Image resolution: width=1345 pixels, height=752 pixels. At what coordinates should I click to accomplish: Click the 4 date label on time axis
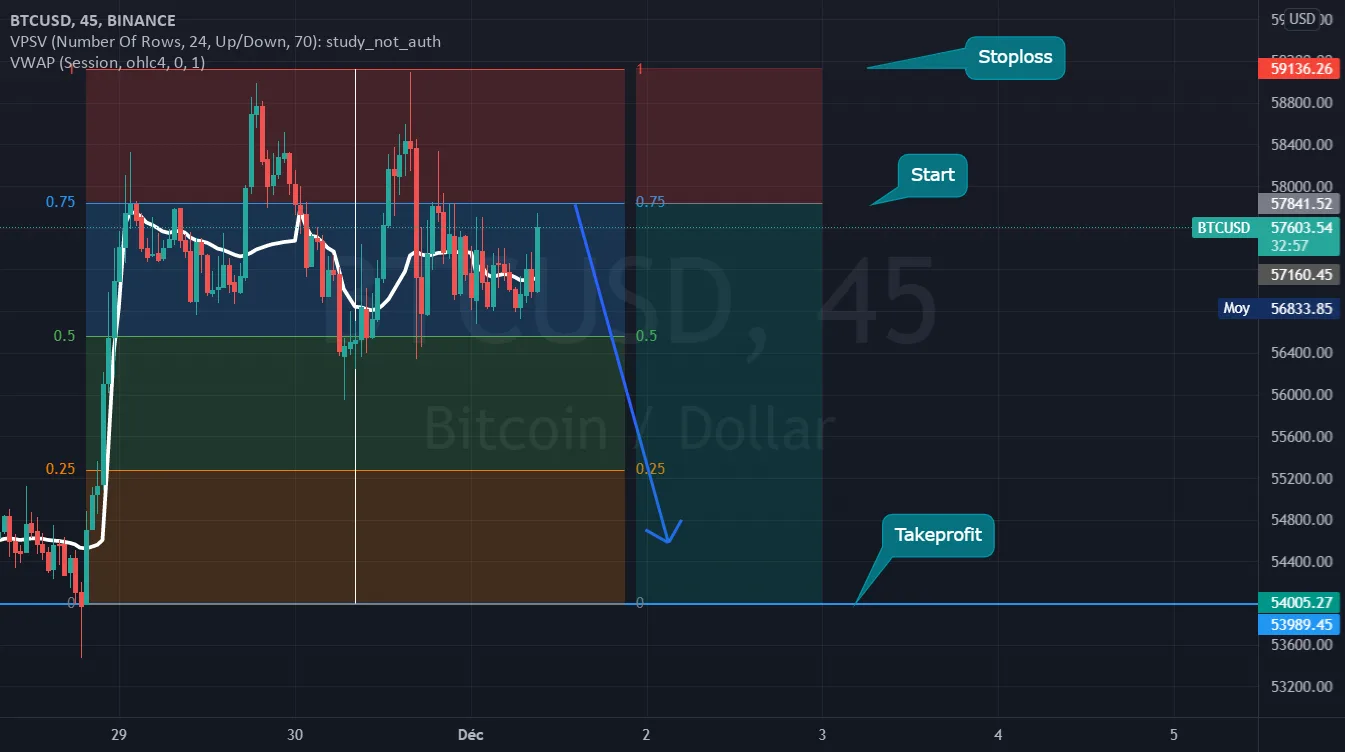(998, 735)
